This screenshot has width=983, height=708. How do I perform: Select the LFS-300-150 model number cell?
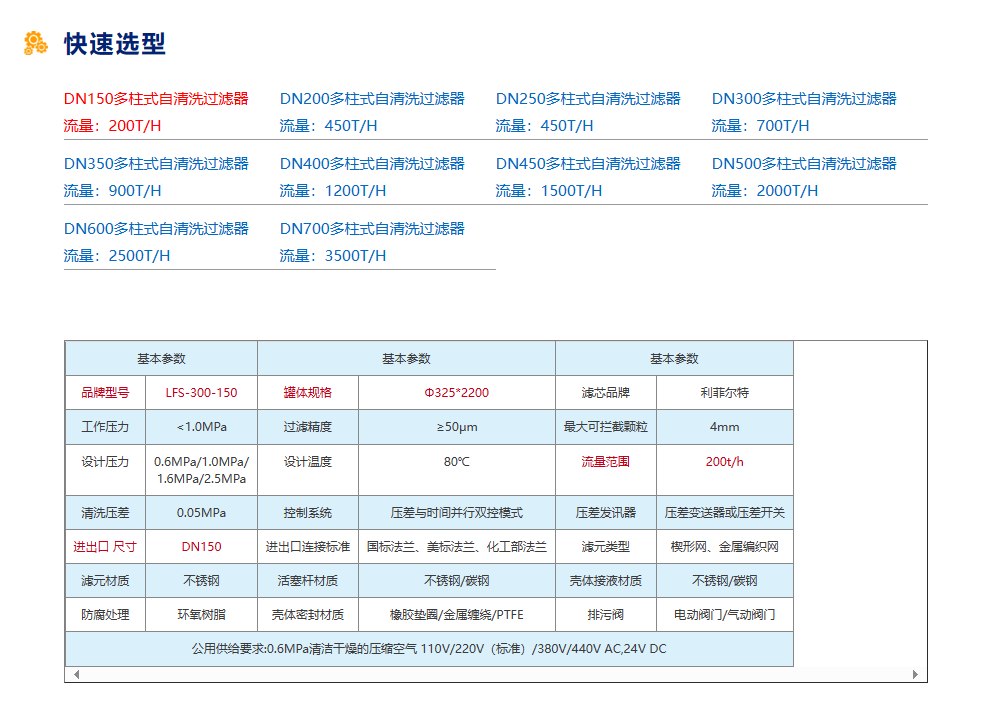(x=202, y=392)
